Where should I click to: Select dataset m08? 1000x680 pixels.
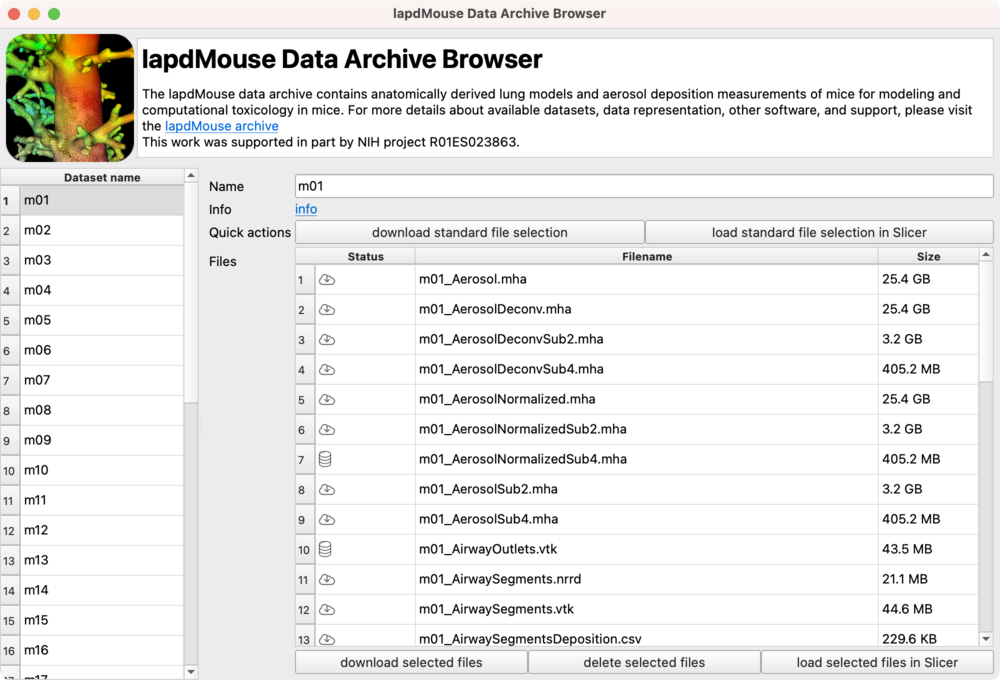pos(102,410)
